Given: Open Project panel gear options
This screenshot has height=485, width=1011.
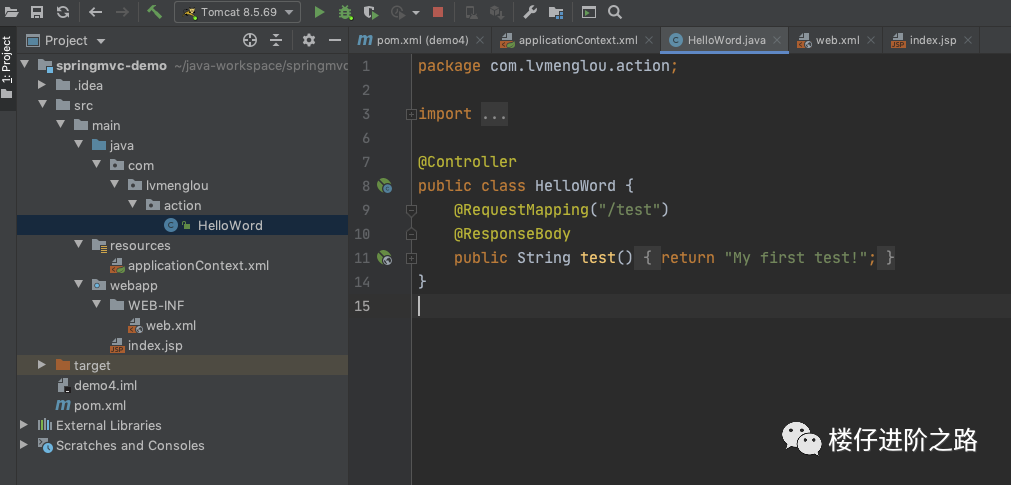Looking at the screenshot, I should point(309,41).
